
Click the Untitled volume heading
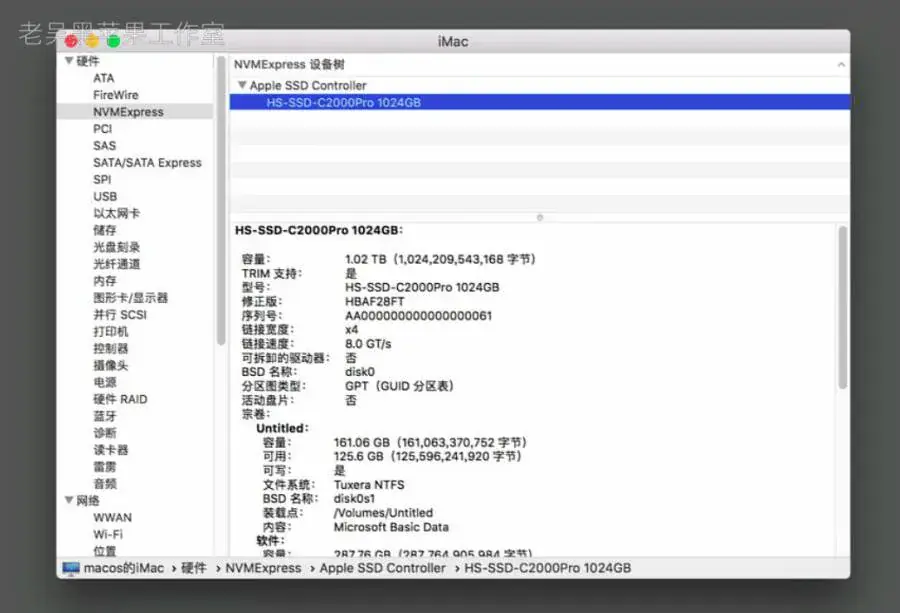point(282,428)
